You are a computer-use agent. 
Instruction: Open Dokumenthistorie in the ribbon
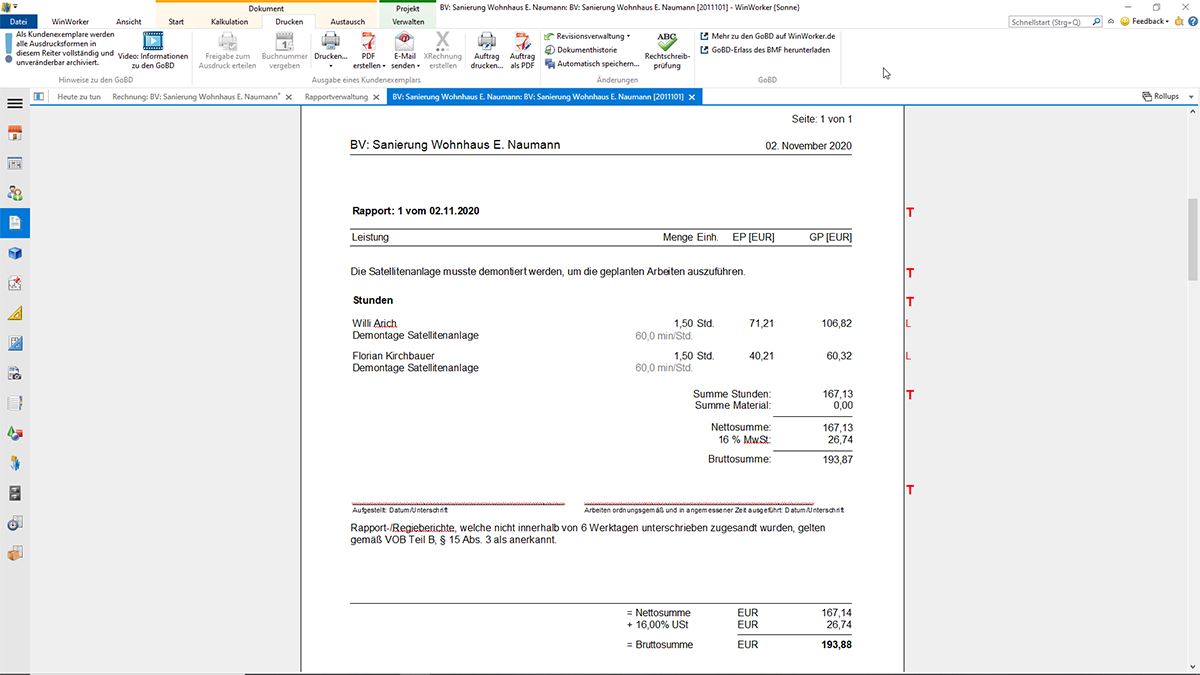pyautogui.click(x=580, y=49)
